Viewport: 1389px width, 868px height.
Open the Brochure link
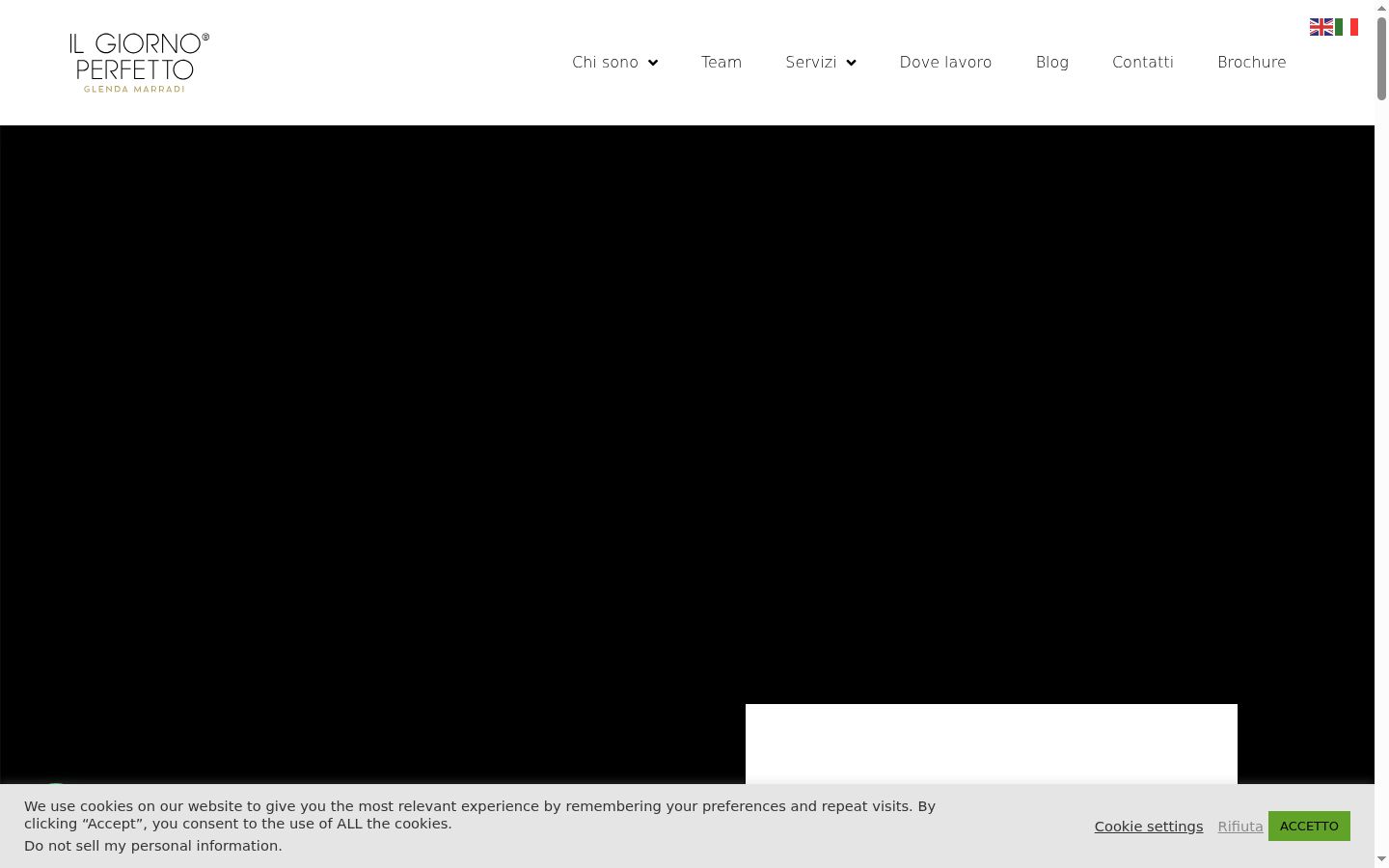1252,62
